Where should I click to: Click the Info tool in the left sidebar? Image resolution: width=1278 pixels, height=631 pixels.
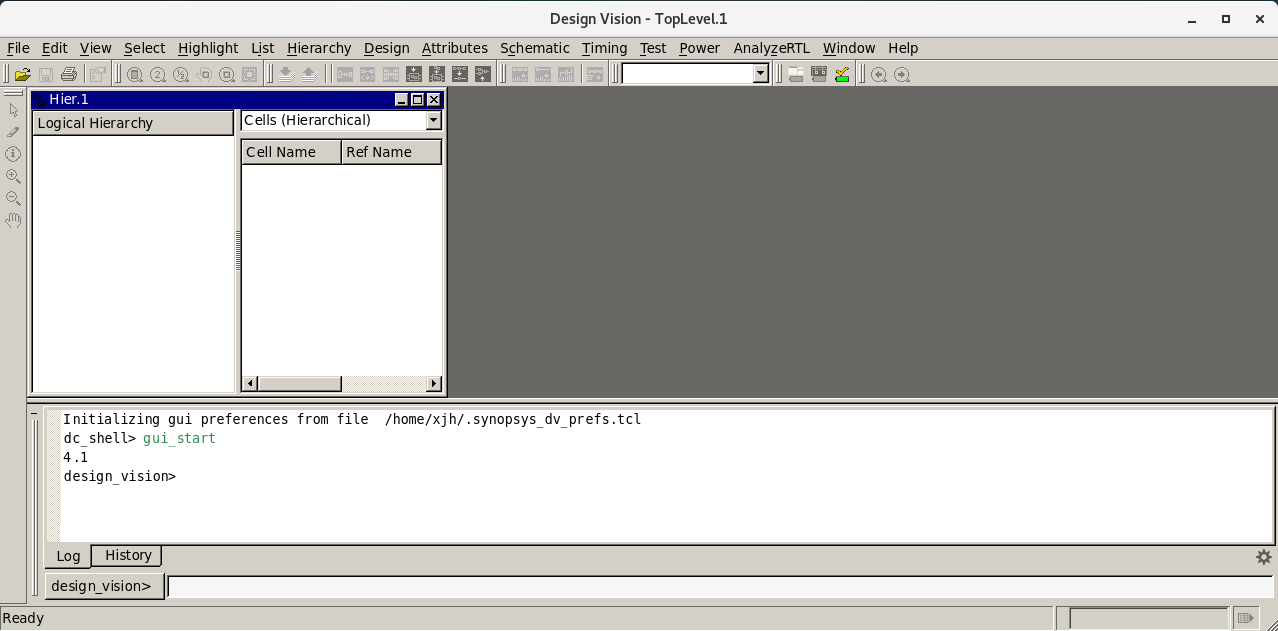(13, 153)
